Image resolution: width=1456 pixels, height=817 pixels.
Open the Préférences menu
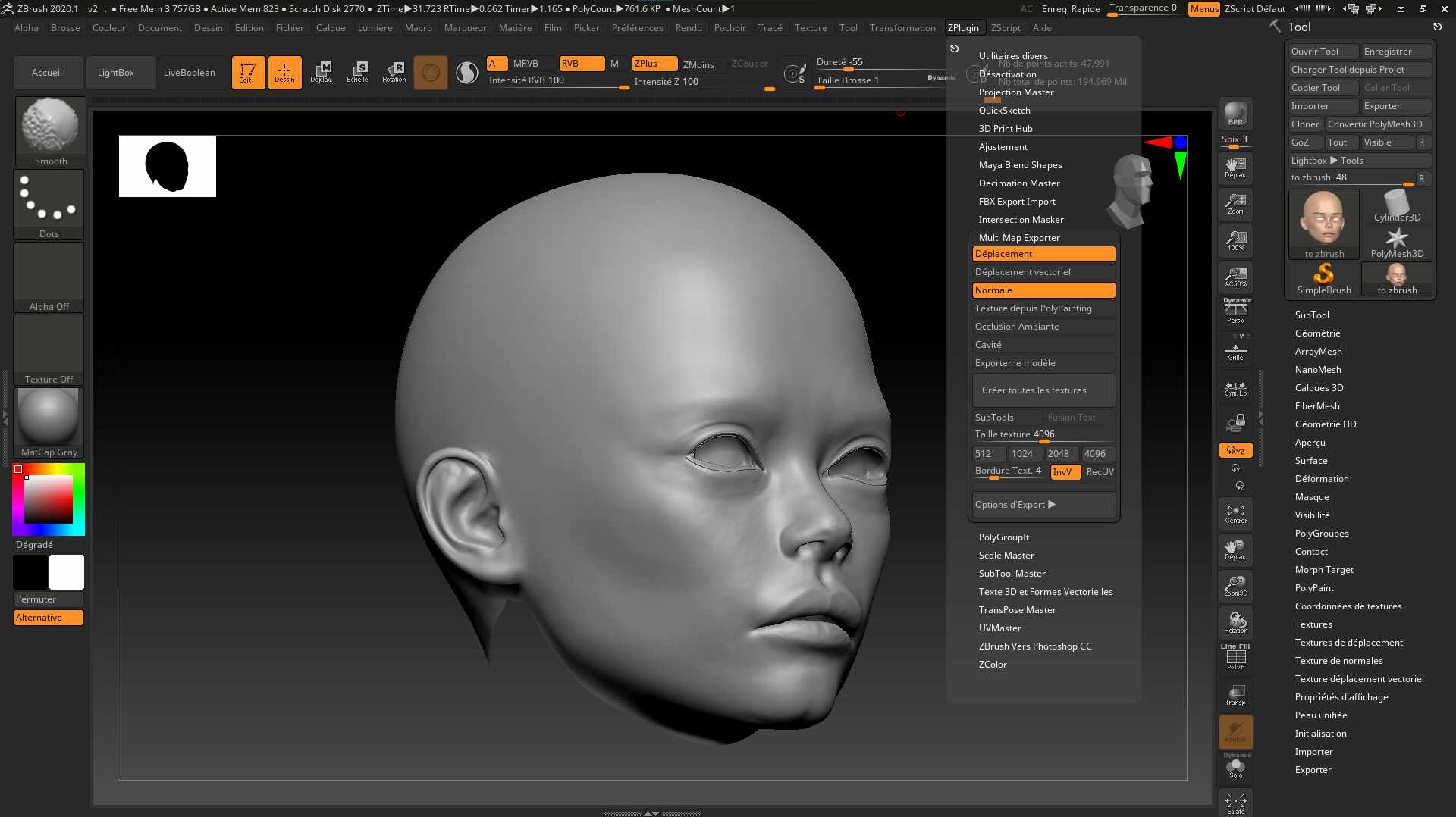(x=637, y=28)
